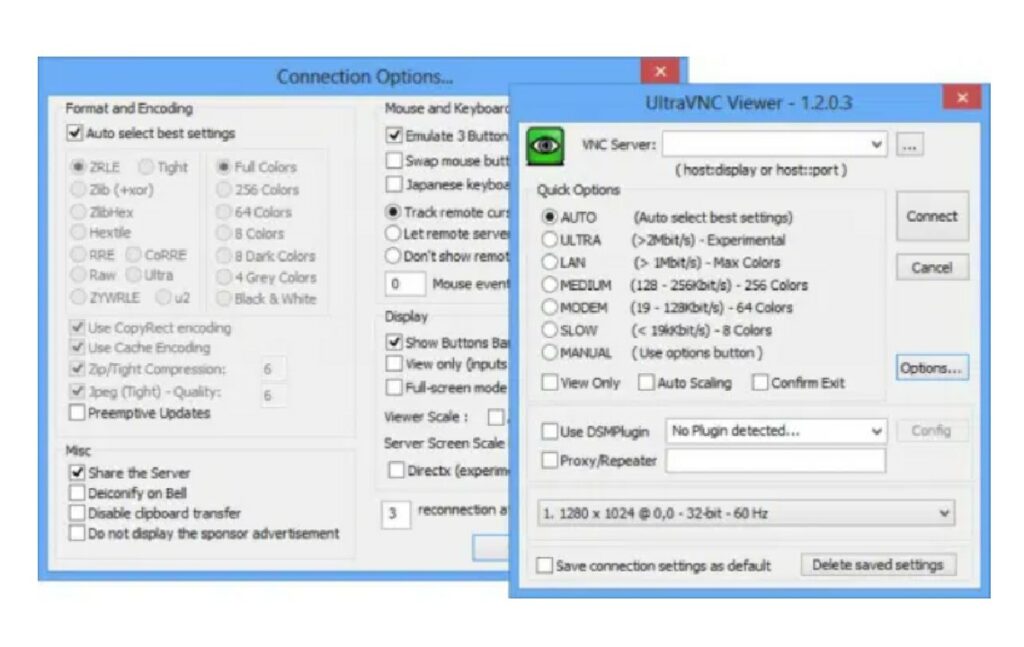Screen dimensions: 1024x647
Task: Click Delete saved settings button
Action: [x=877, y=565]
